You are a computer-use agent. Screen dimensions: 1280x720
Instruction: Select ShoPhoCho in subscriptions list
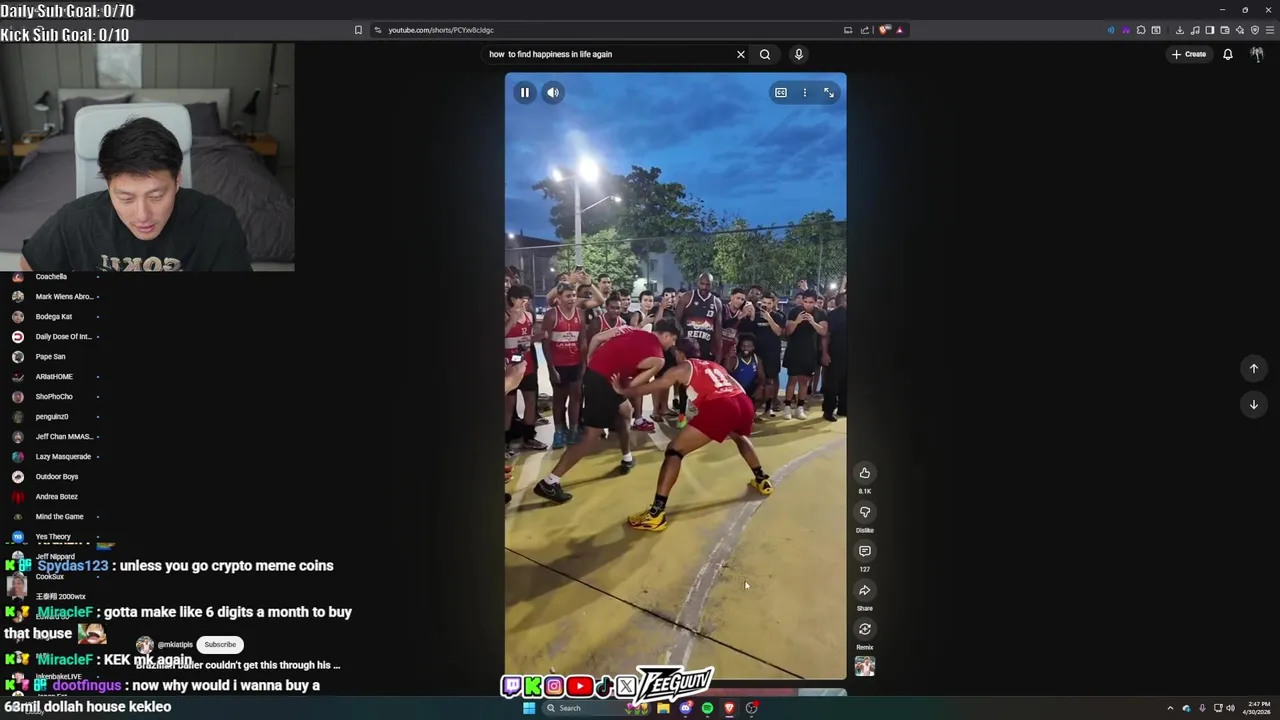[x=54, y=397]
